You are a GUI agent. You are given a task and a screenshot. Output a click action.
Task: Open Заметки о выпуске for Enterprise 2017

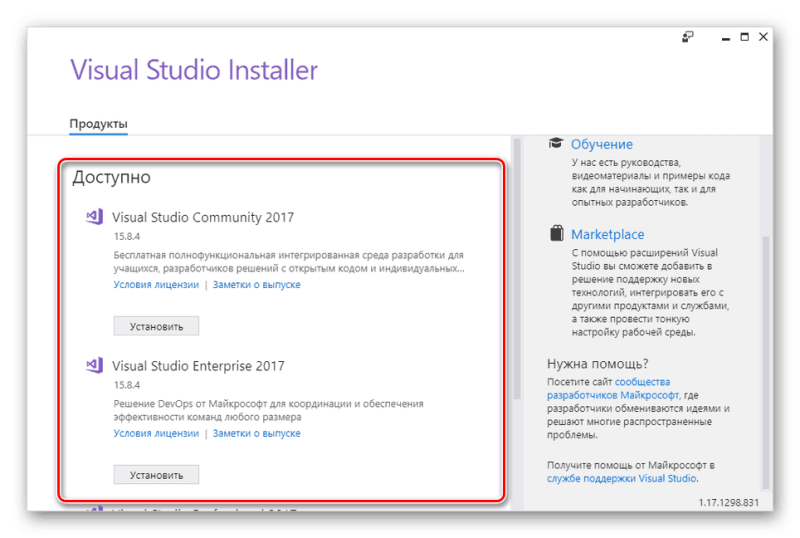tap(257, 433)
